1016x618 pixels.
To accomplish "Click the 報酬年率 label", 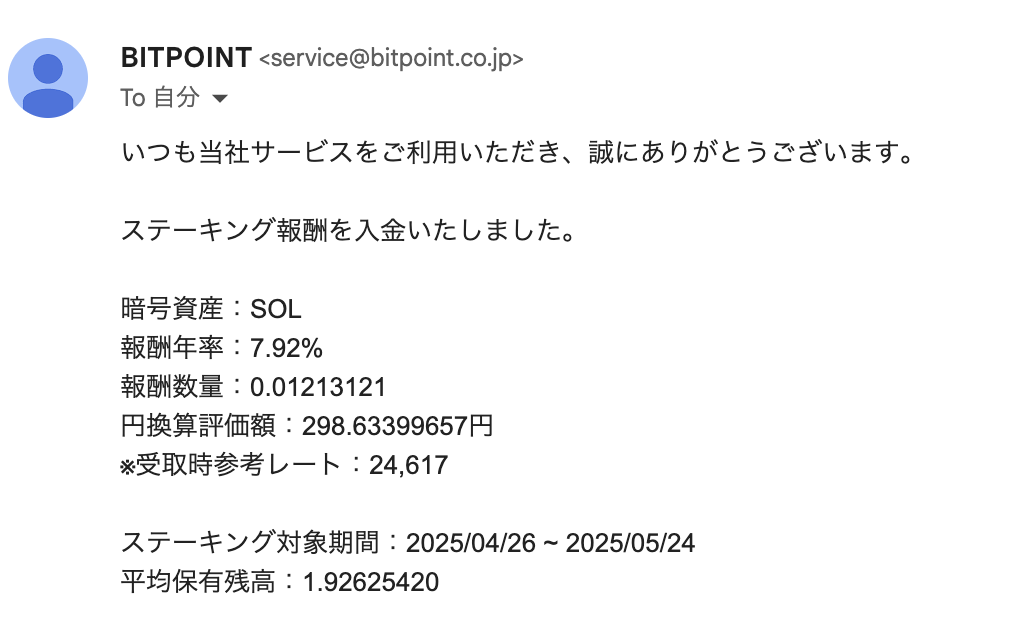I will (x=171, y=347).
